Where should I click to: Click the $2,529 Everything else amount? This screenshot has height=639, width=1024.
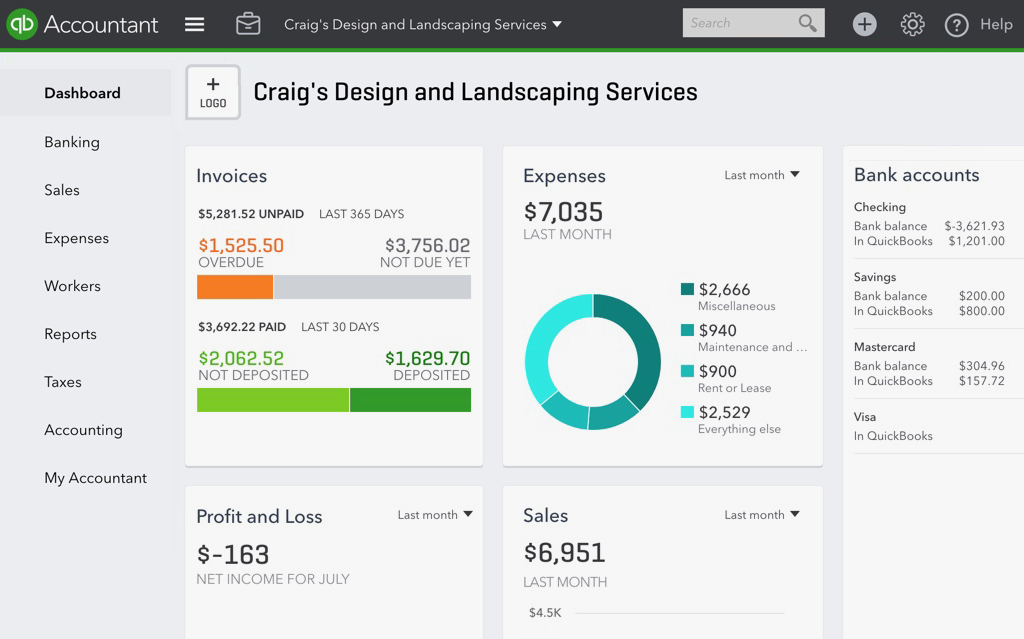tap(724, 412)
